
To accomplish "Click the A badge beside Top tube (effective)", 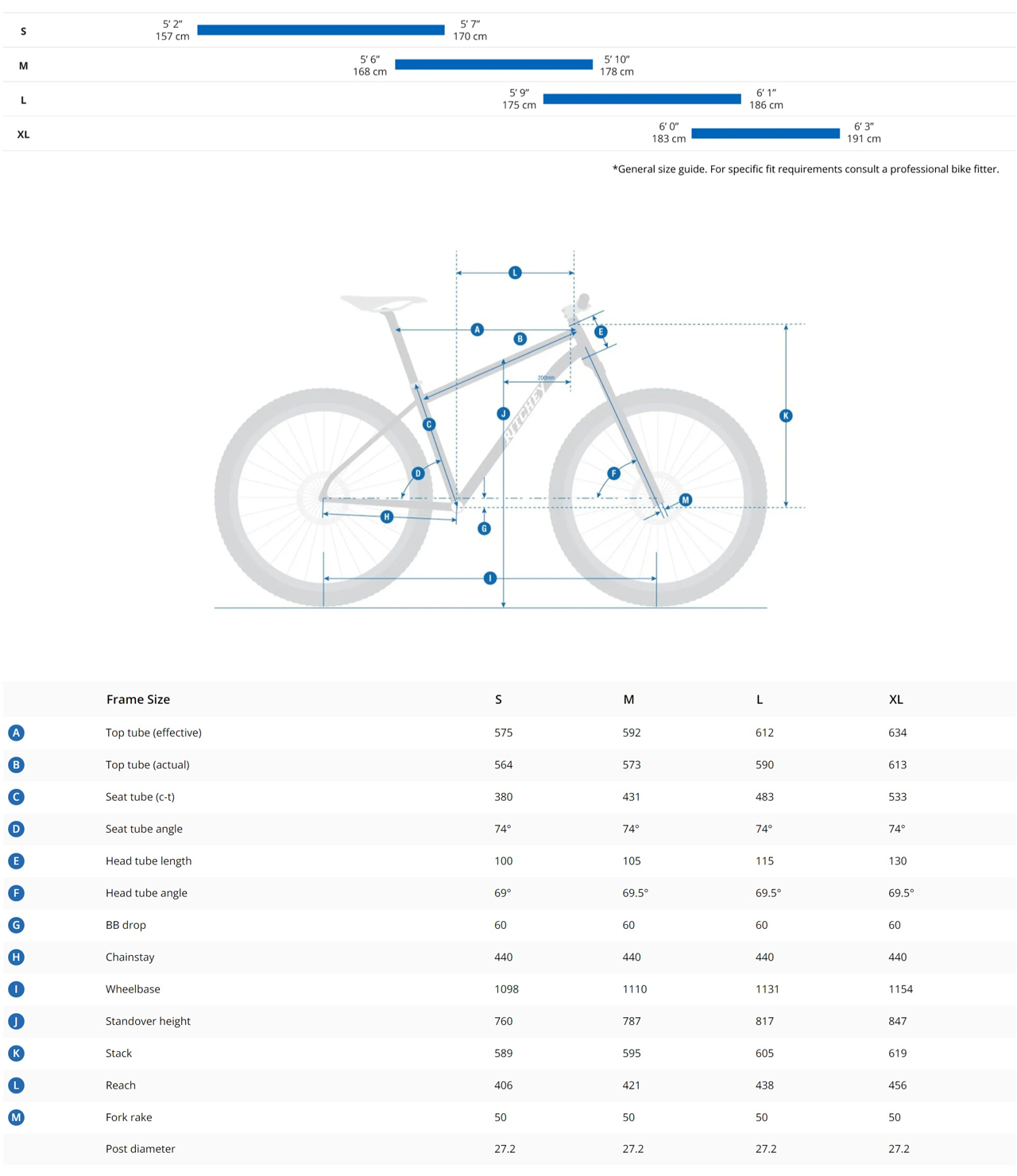I will pos(16,733).
